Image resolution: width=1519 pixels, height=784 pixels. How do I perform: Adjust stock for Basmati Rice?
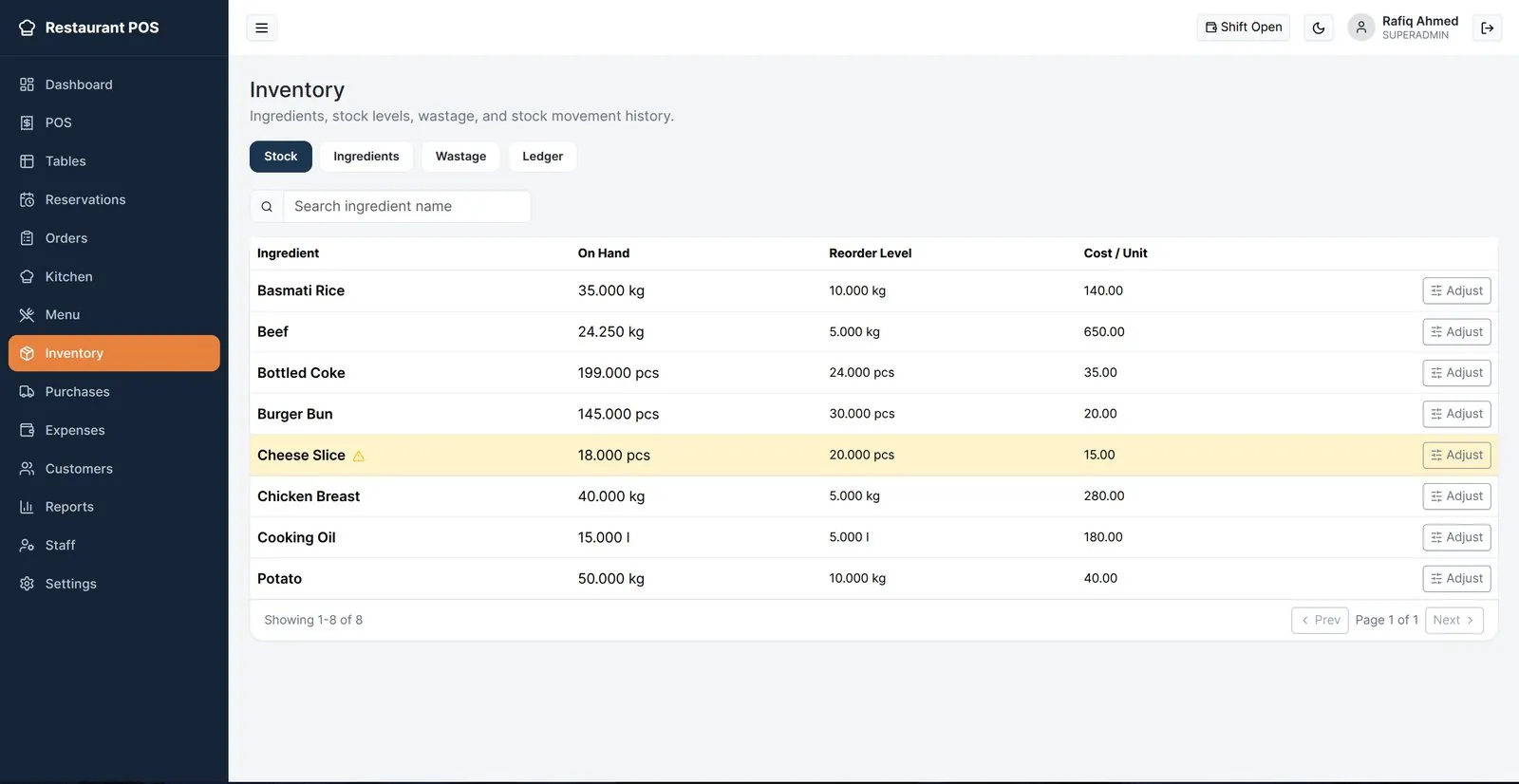(x=1456, y=290)
